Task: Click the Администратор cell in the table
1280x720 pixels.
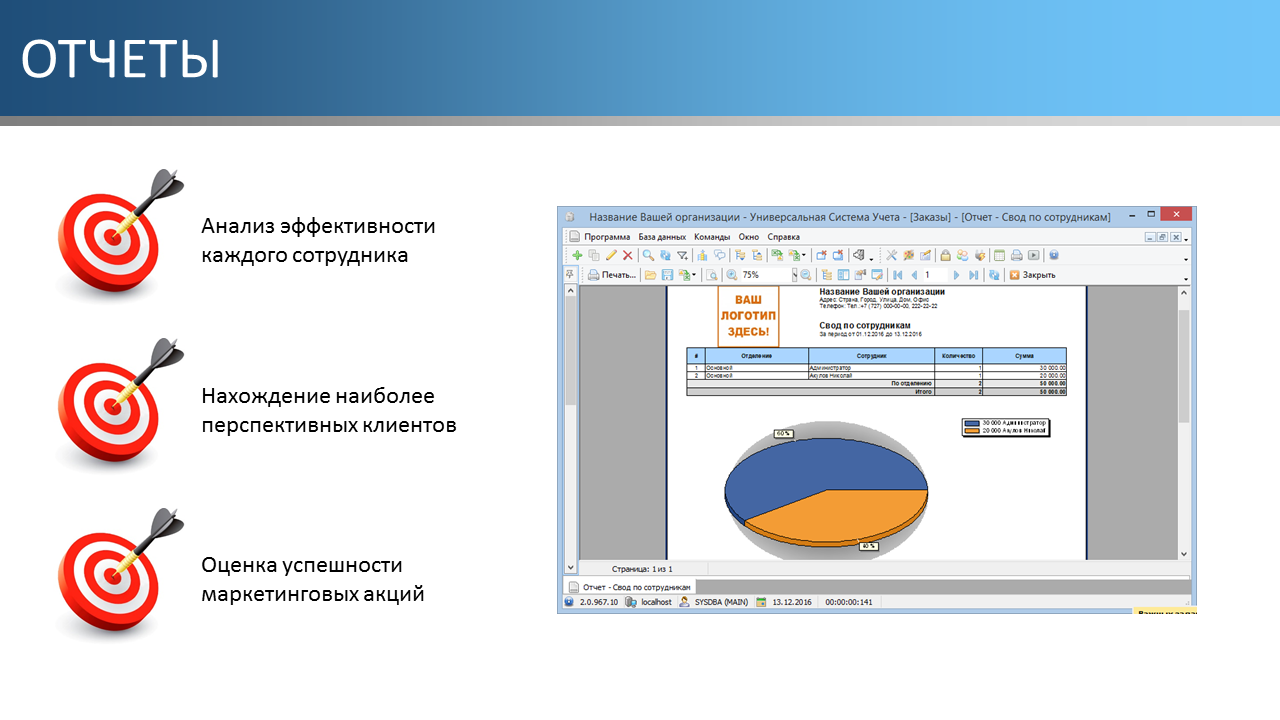Action: [x=871, y=368]
